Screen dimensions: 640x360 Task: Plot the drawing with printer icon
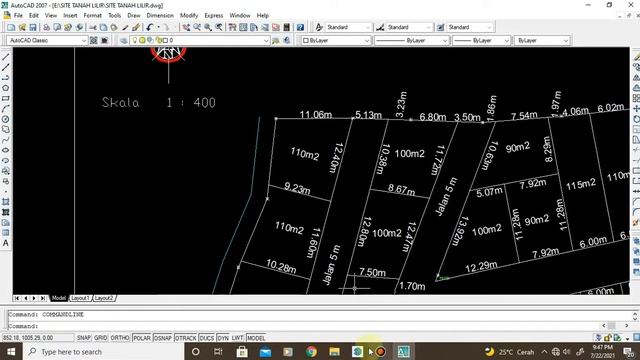tap(46, 27)
